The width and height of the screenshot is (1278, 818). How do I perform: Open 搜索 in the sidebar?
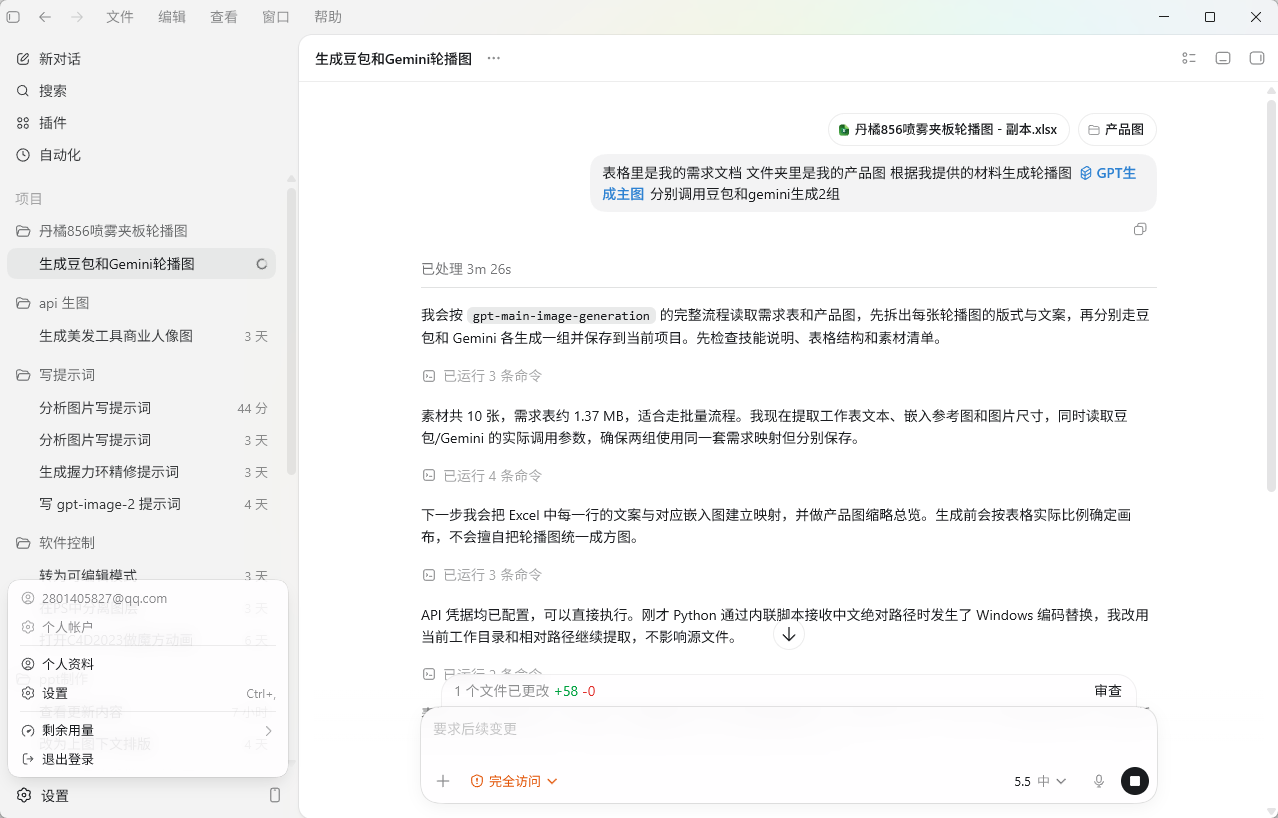tap(141, 91)
